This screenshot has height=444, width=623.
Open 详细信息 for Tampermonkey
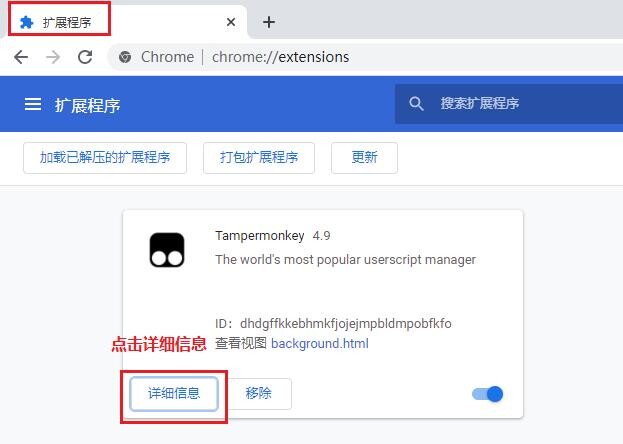click(174, 394)
